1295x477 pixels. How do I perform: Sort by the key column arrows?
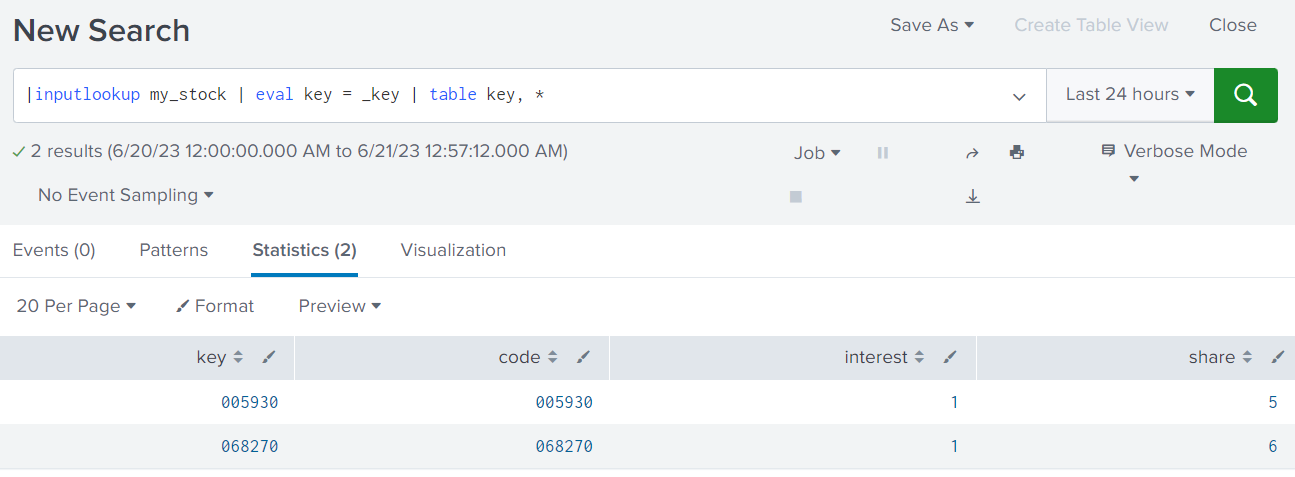(238, 357)
